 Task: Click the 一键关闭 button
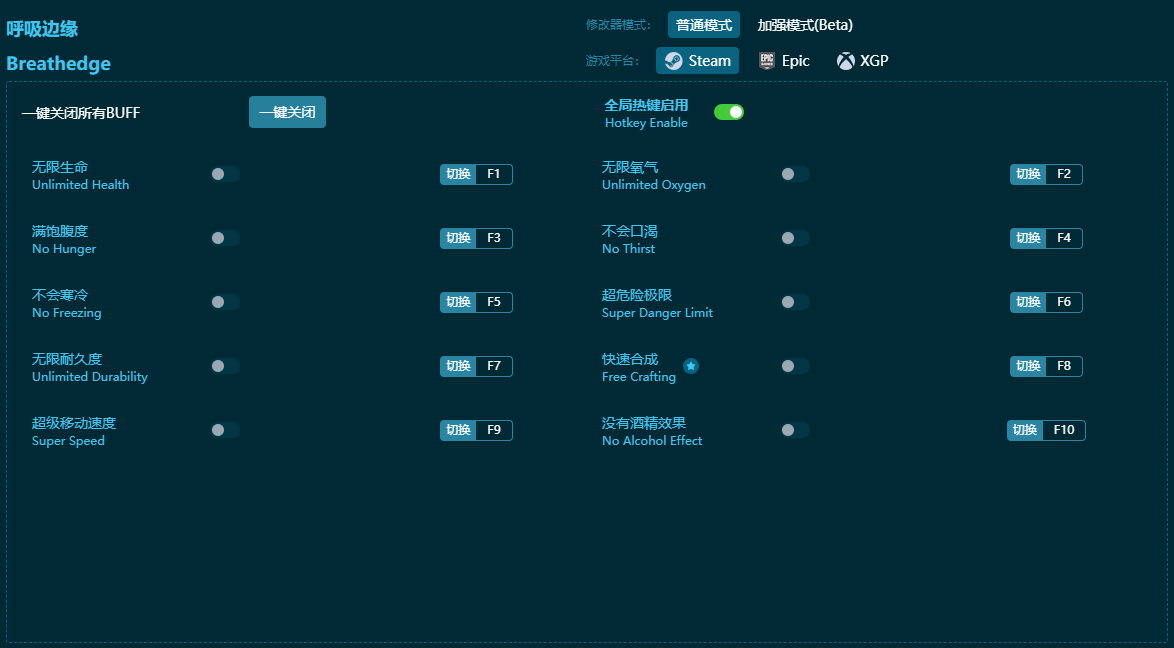tap(288, 112)
